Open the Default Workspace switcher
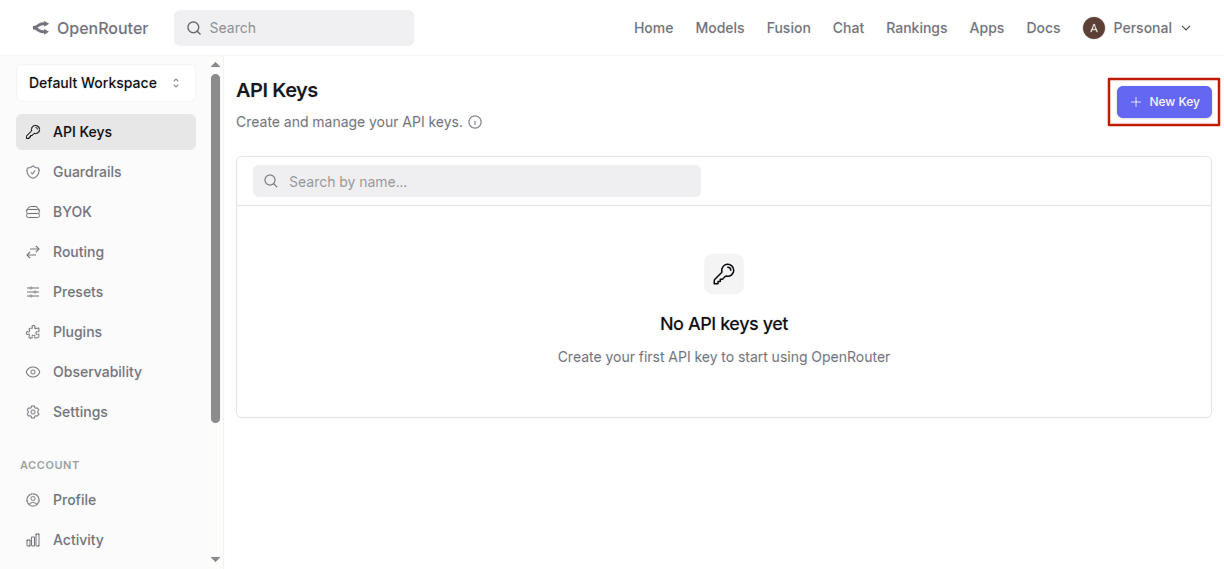Screen dimensions: 1224x569 (x=106, y=83)
